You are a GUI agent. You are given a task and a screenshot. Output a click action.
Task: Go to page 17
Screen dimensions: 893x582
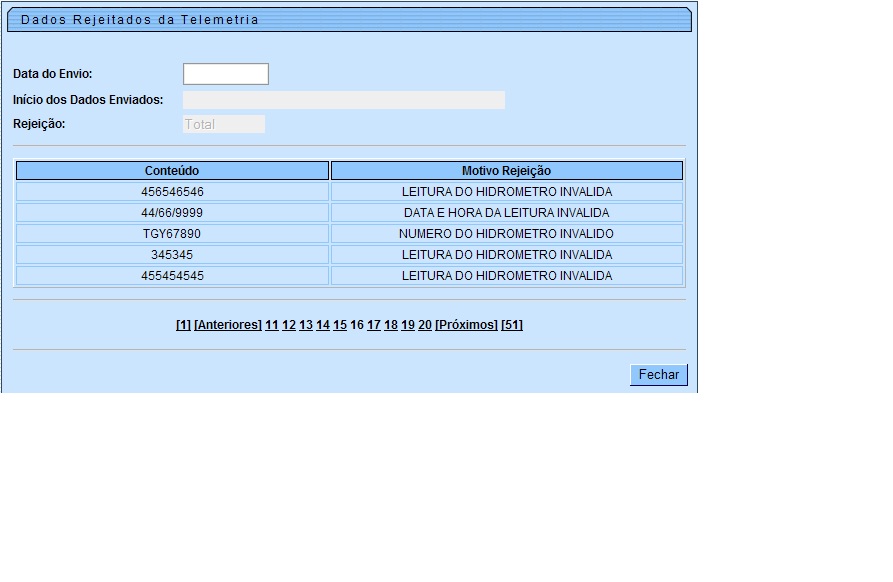coord(374,325)
